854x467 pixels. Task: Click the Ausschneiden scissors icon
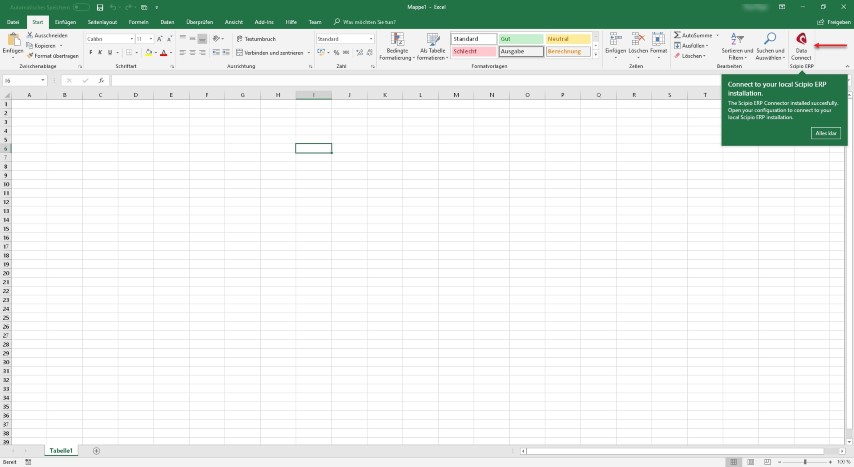[x=30, y=35]
